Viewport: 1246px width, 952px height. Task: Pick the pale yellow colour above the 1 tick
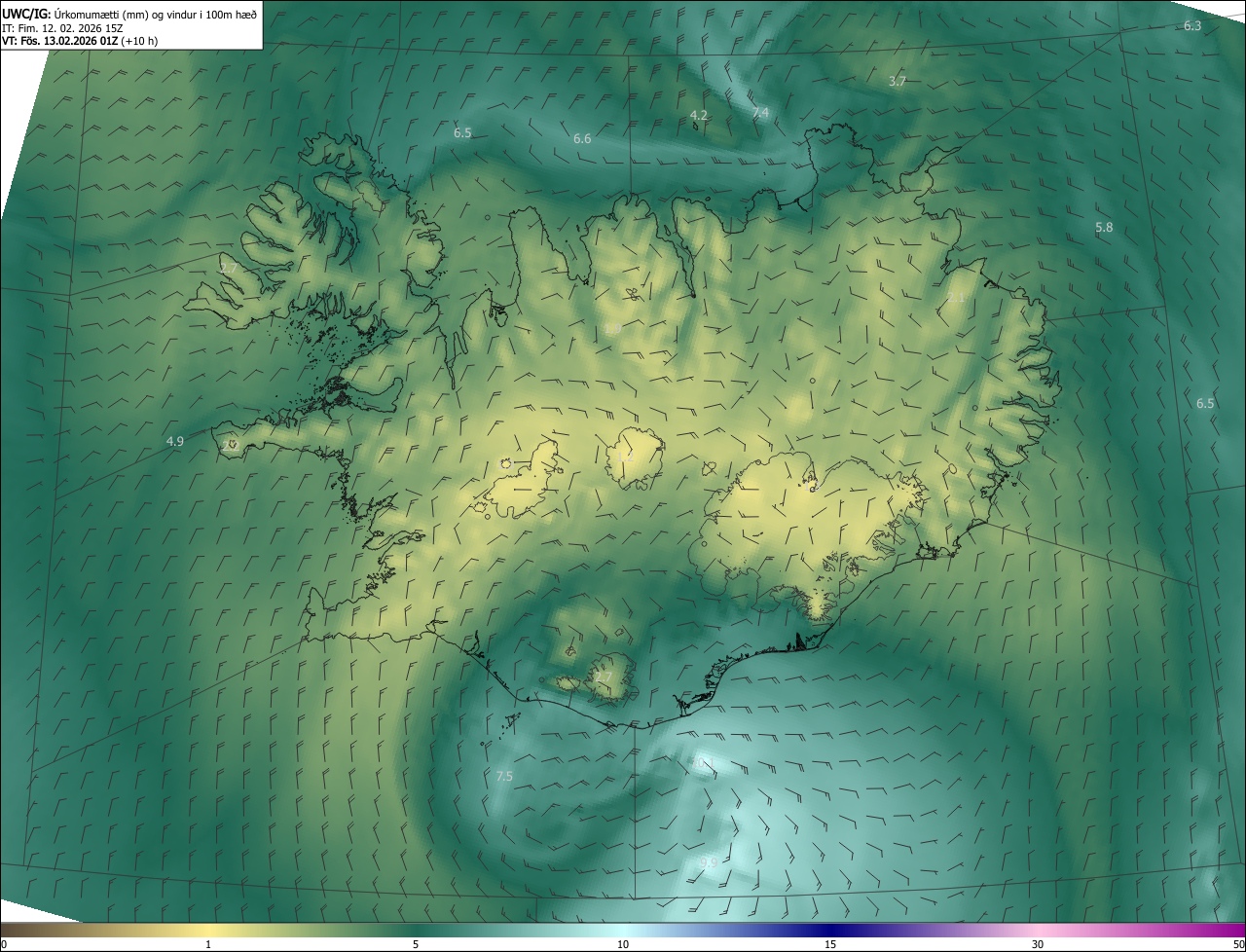click(208, 931)
